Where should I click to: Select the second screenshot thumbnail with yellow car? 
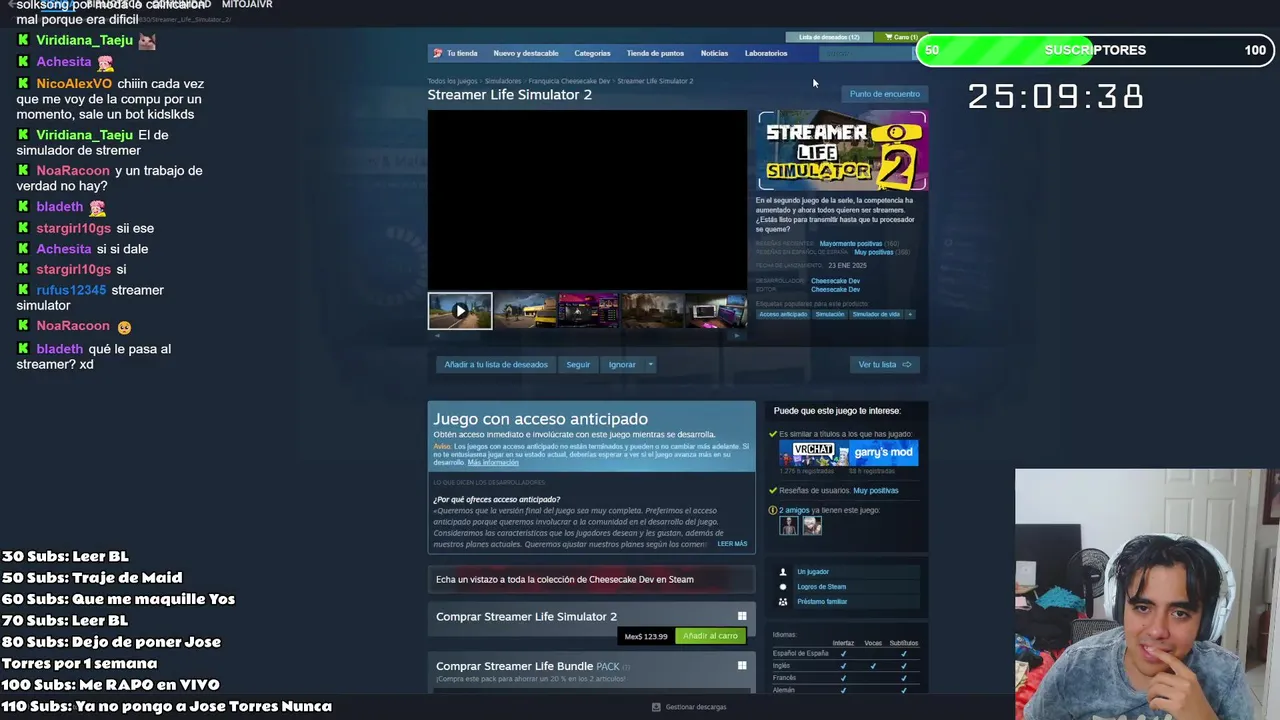coord(524,311)
